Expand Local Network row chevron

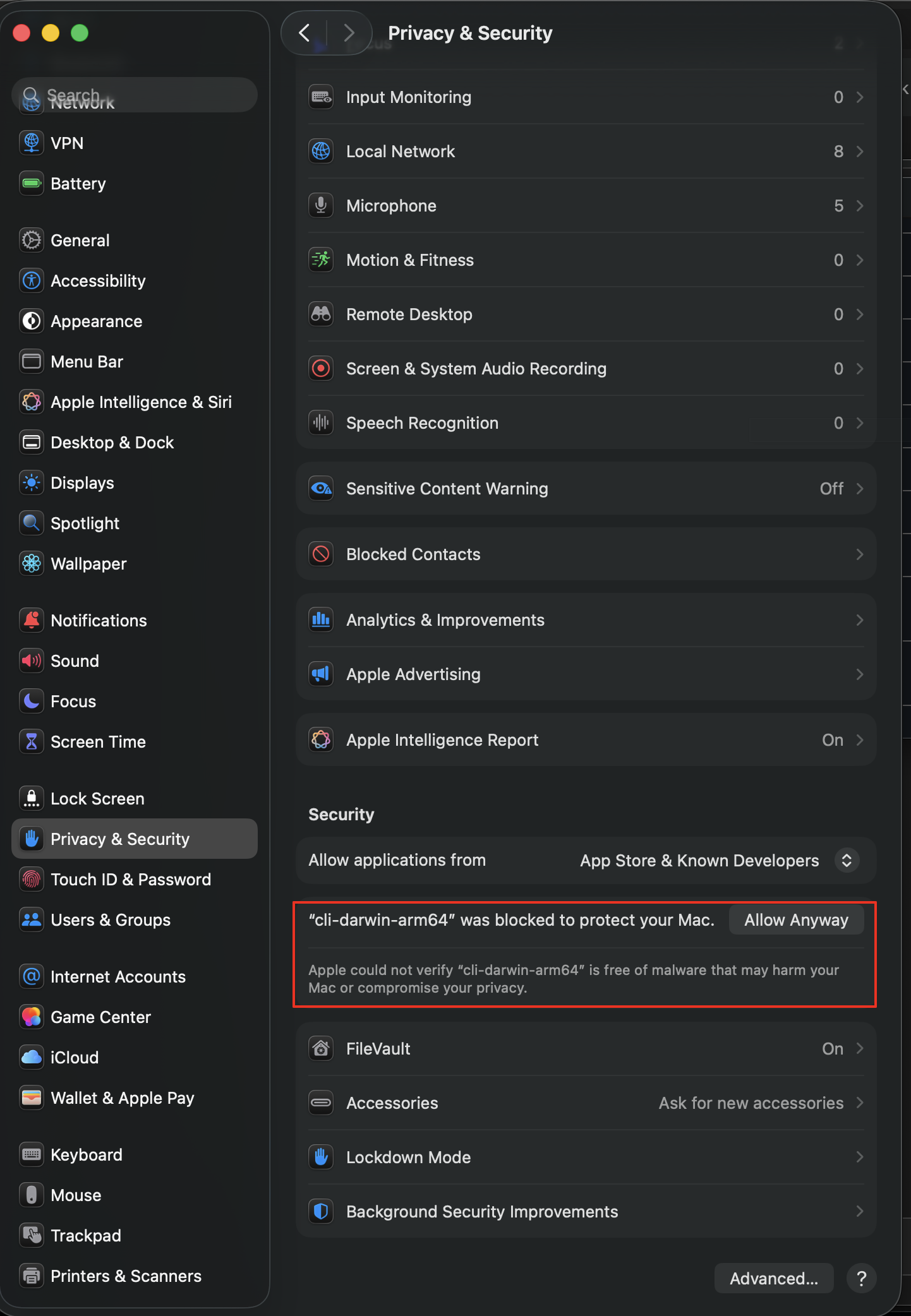(860, 152)
